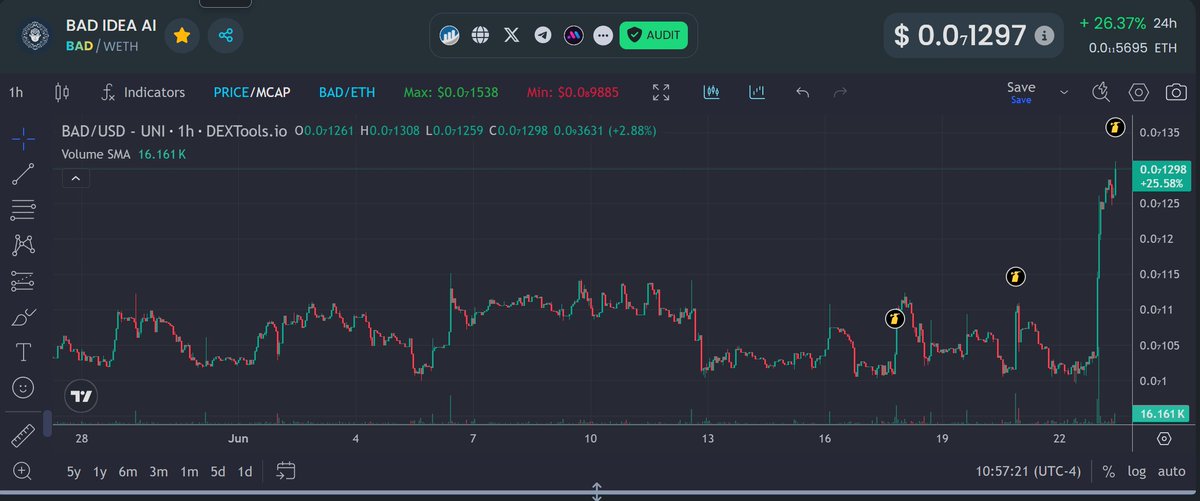Toggle BAD/ETH pair denomination
Viewport: 1200px width, 501px height.
tap(347, 92)
